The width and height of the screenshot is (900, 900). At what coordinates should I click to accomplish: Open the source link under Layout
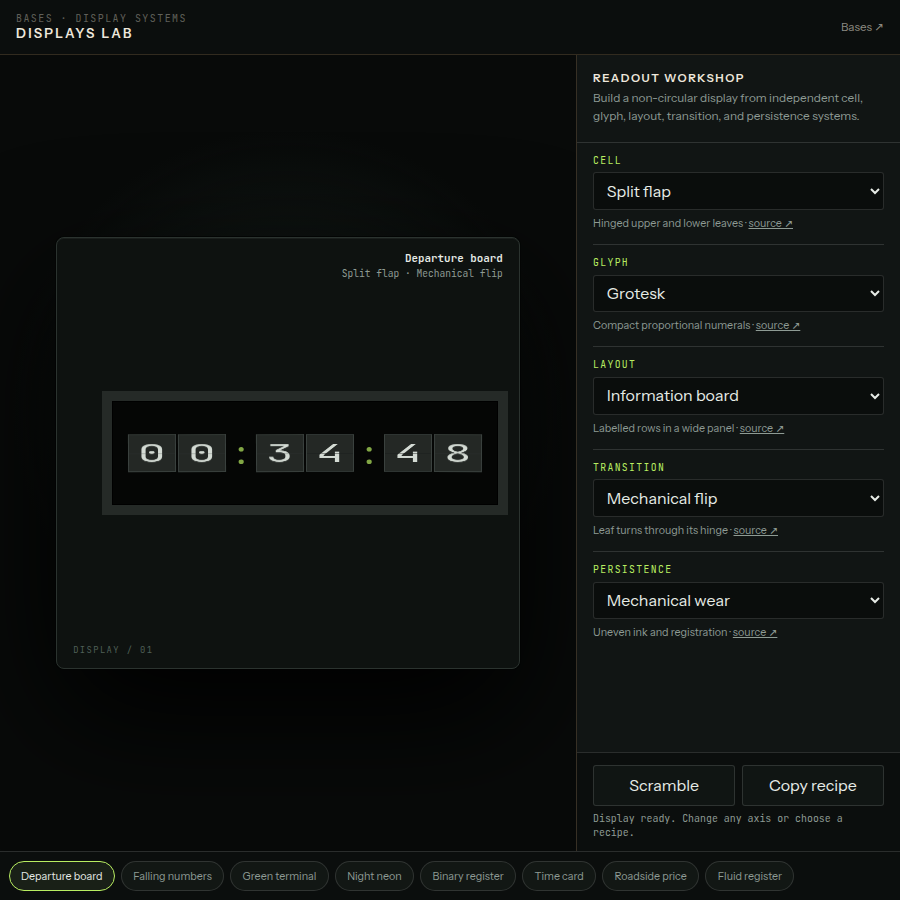[x=761, y=428]
